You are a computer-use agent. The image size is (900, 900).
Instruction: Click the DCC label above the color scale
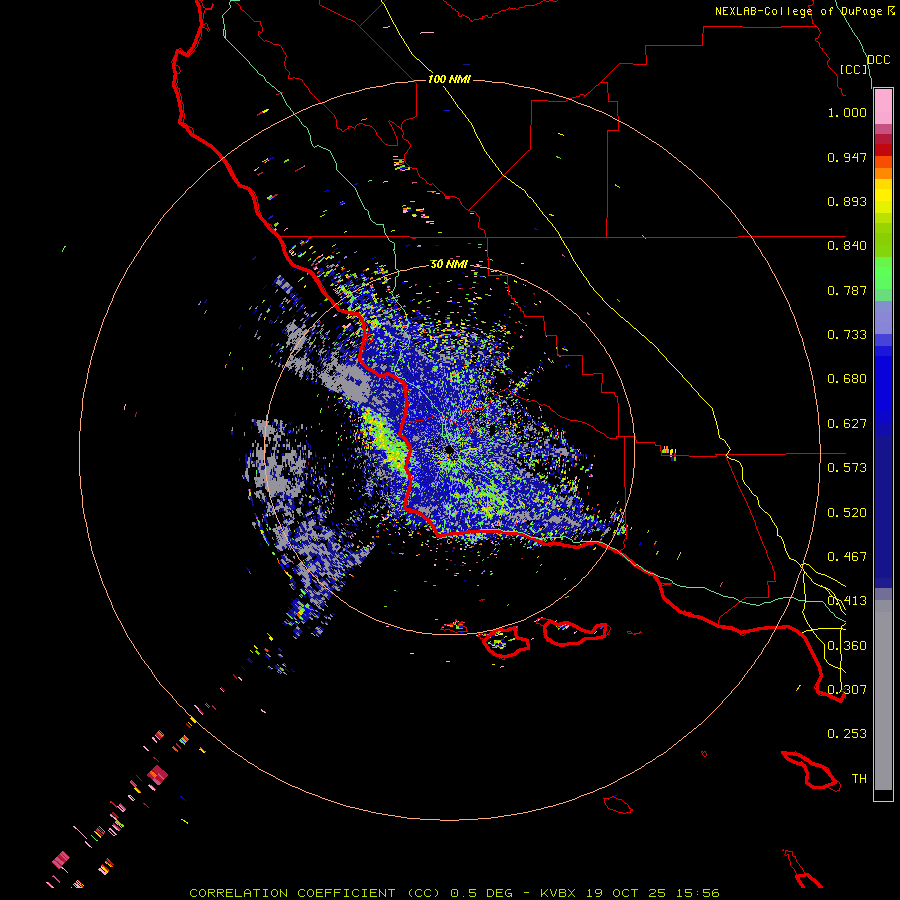tap(878, 60)
